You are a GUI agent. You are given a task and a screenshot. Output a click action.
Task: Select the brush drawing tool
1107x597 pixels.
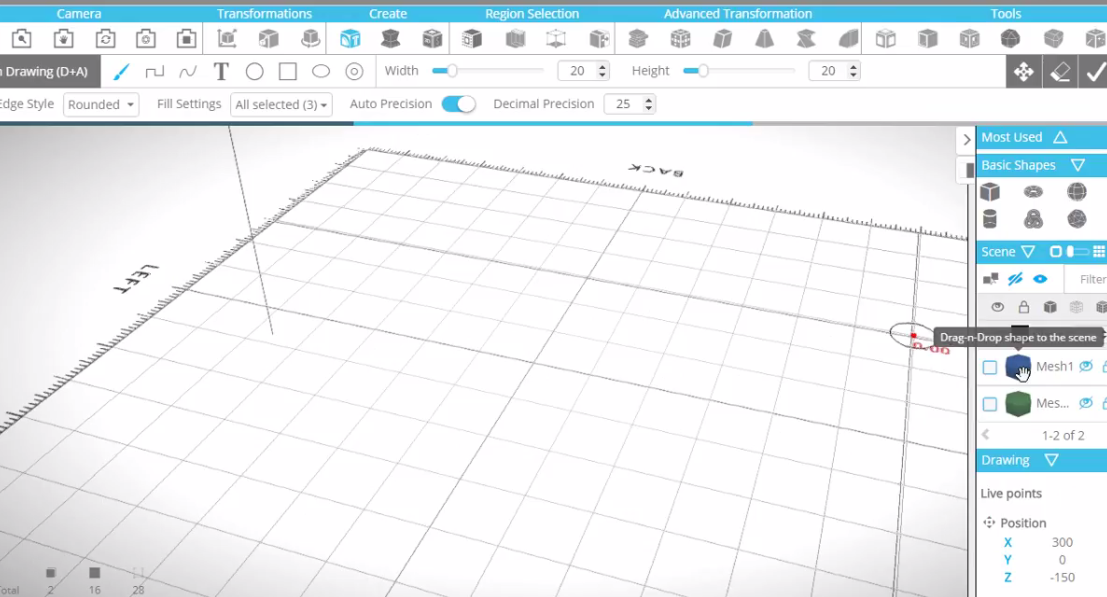[x=121, y=71]
